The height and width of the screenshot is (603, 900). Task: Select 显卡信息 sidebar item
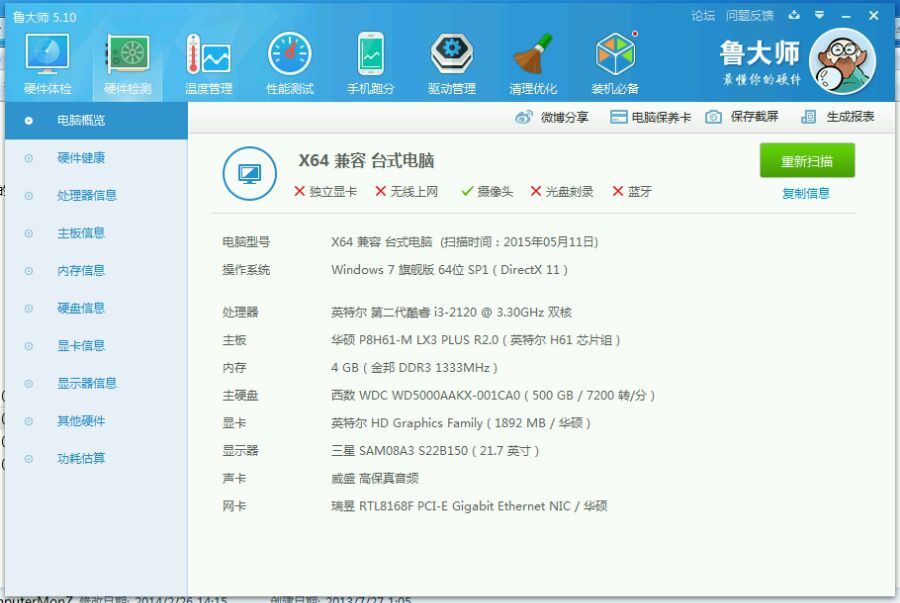81,345
